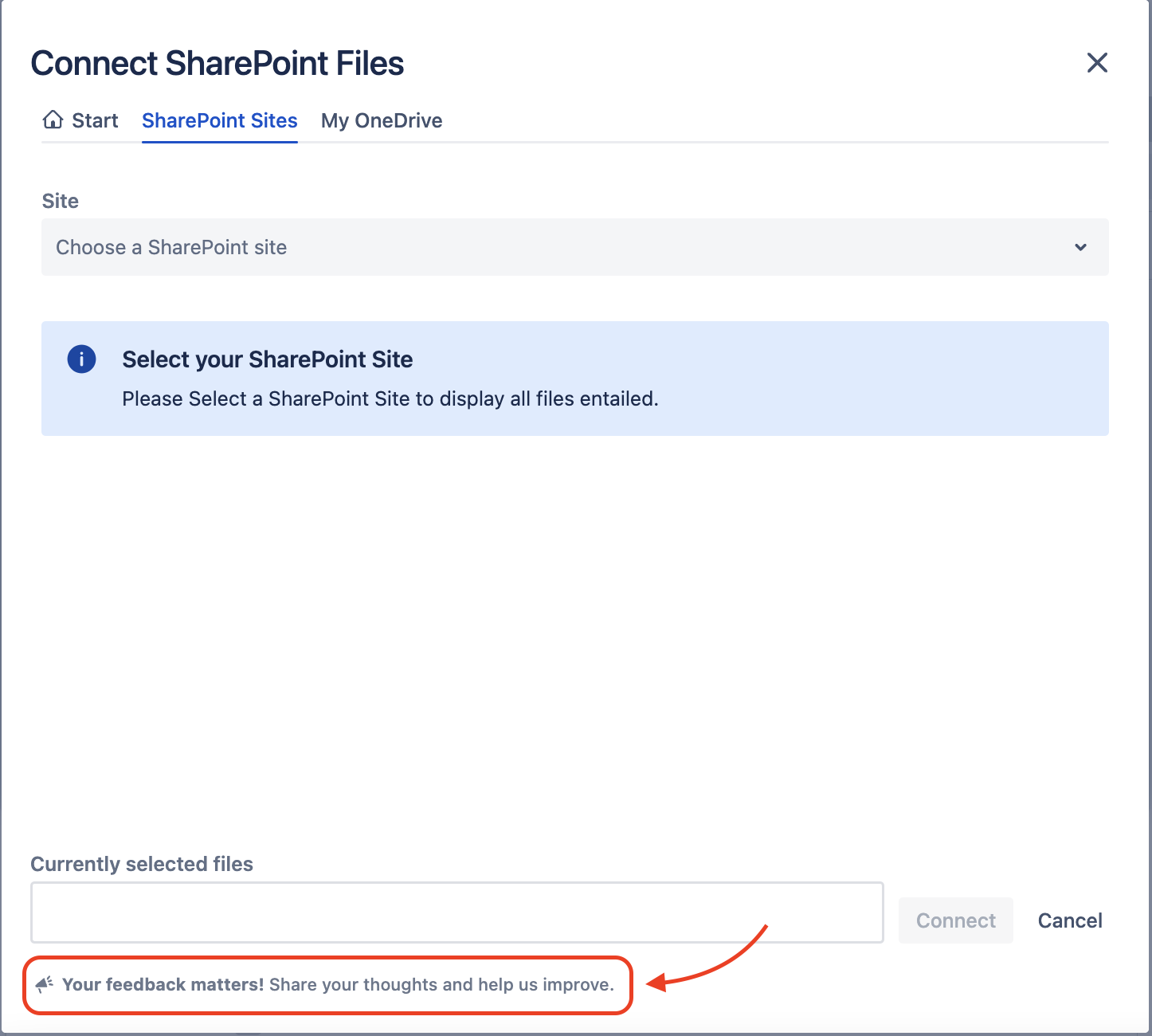Click the 'Currently selected files' label
The width and height of the screenshot is (1152, 1036).
click(142, 864)
